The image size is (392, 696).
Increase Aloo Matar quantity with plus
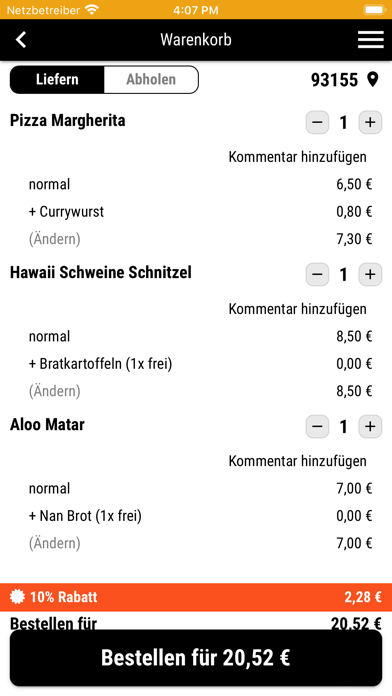(370, 427)
